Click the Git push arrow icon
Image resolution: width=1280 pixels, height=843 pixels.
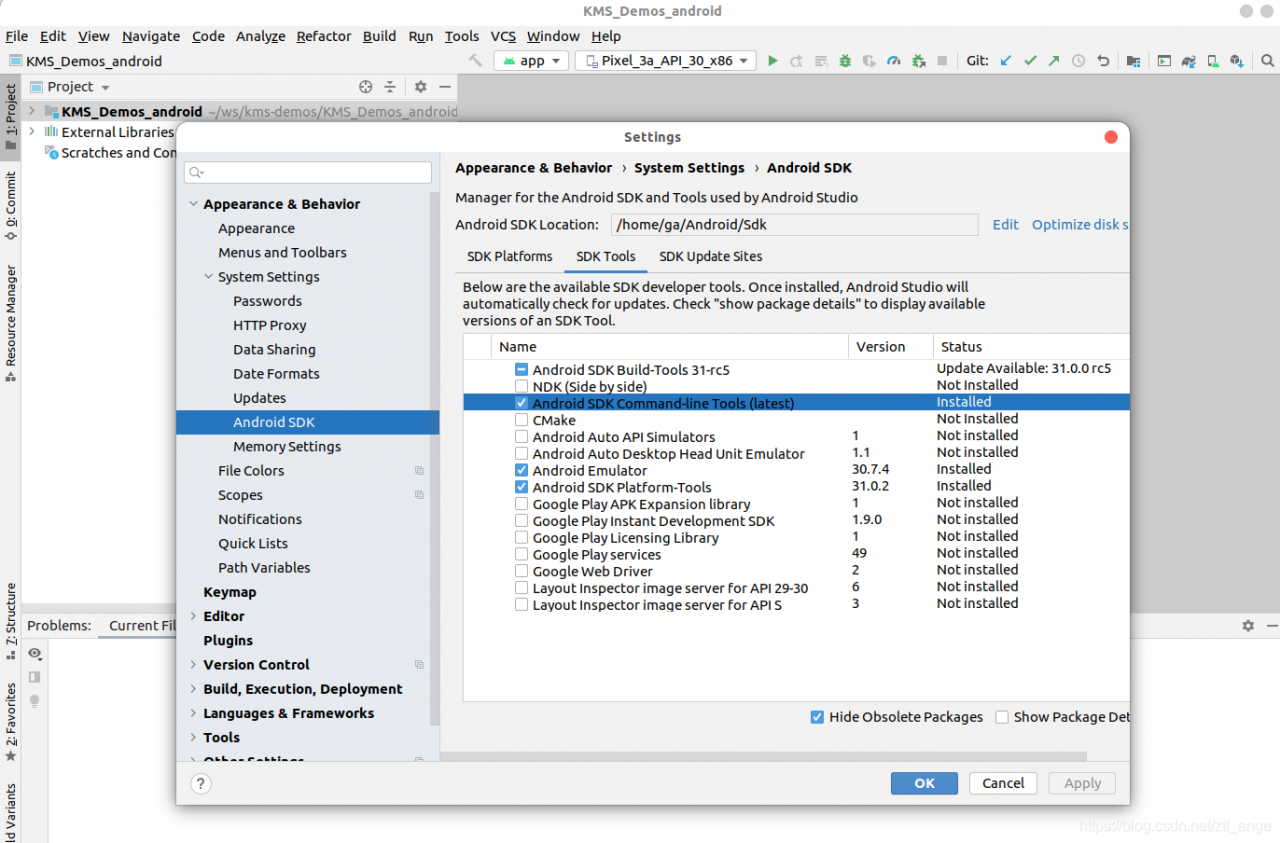point(1054,61)
